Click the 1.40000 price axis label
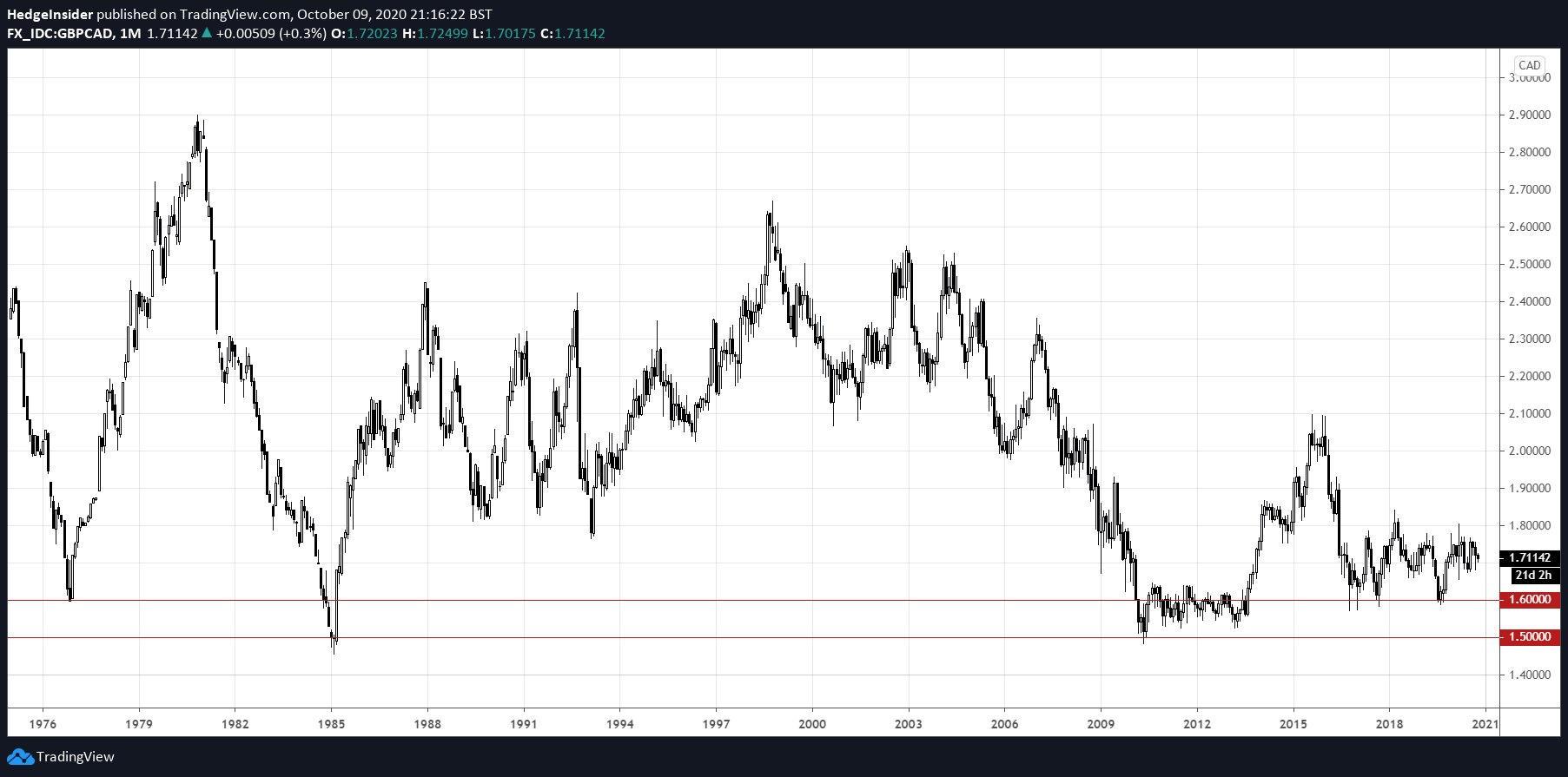This screenshot has height=777, width=1568. pos(1530,675)
